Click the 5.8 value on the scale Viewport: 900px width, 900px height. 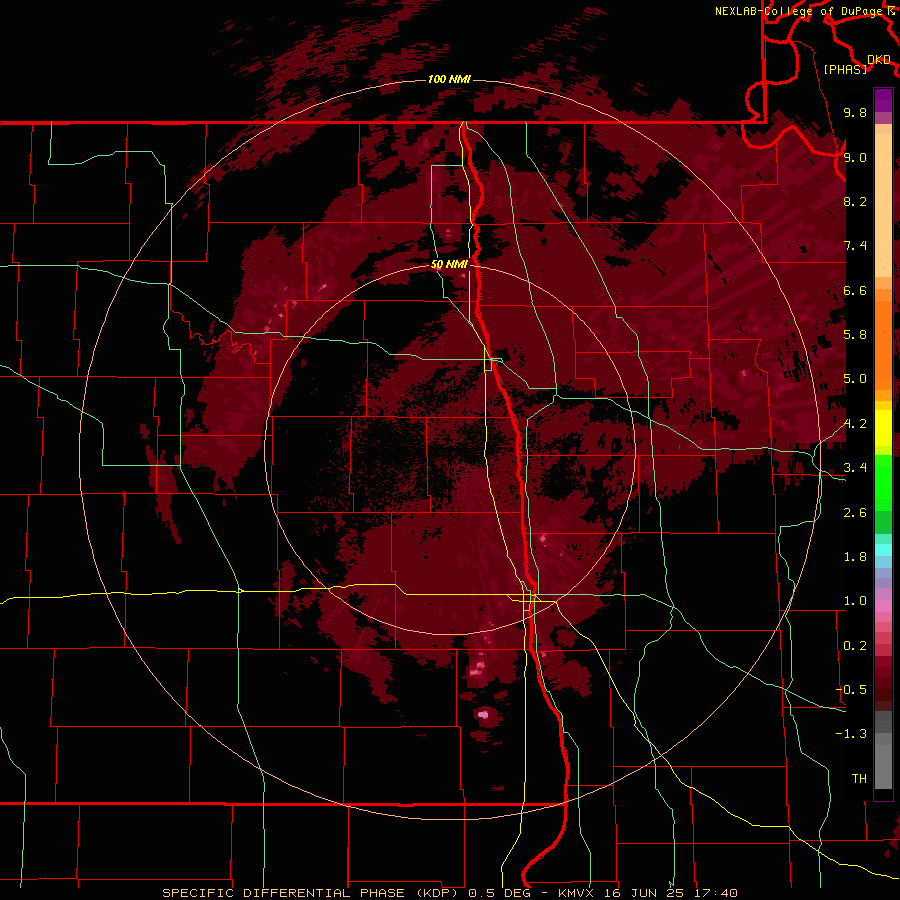coord(855,335)
